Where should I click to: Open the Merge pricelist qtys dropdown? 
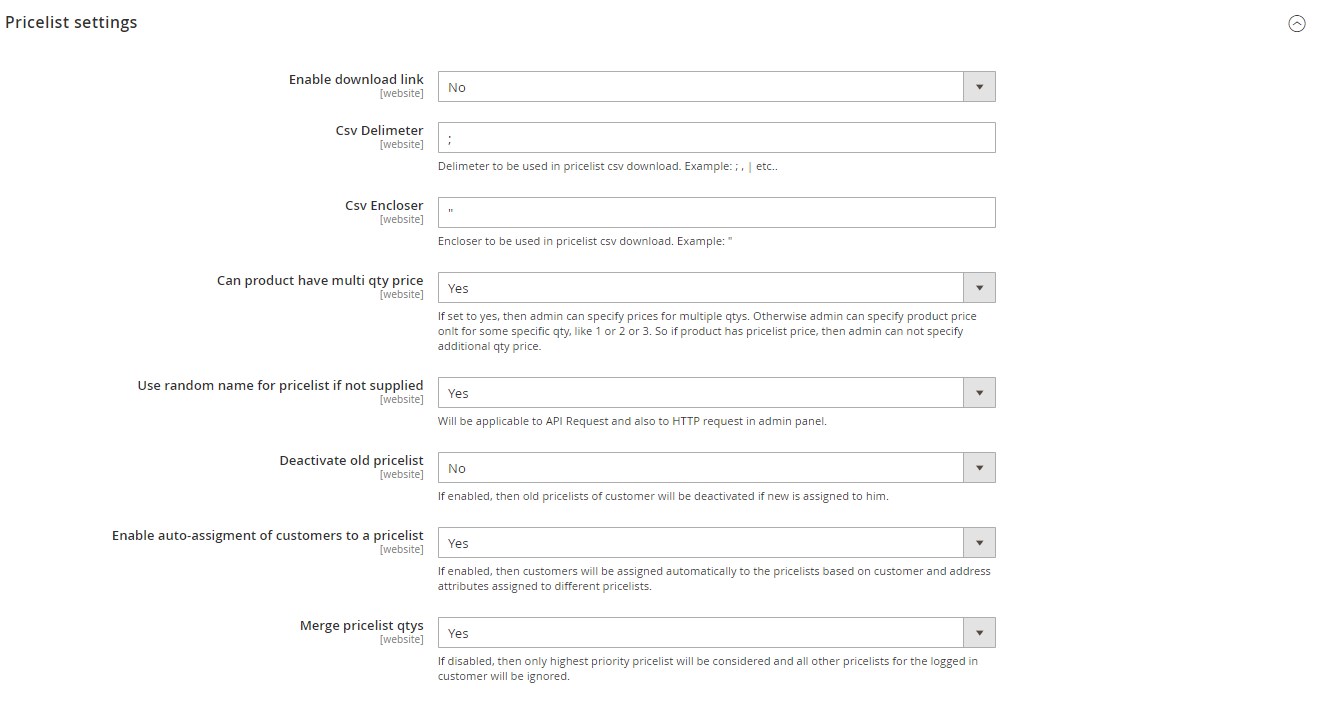700,633
